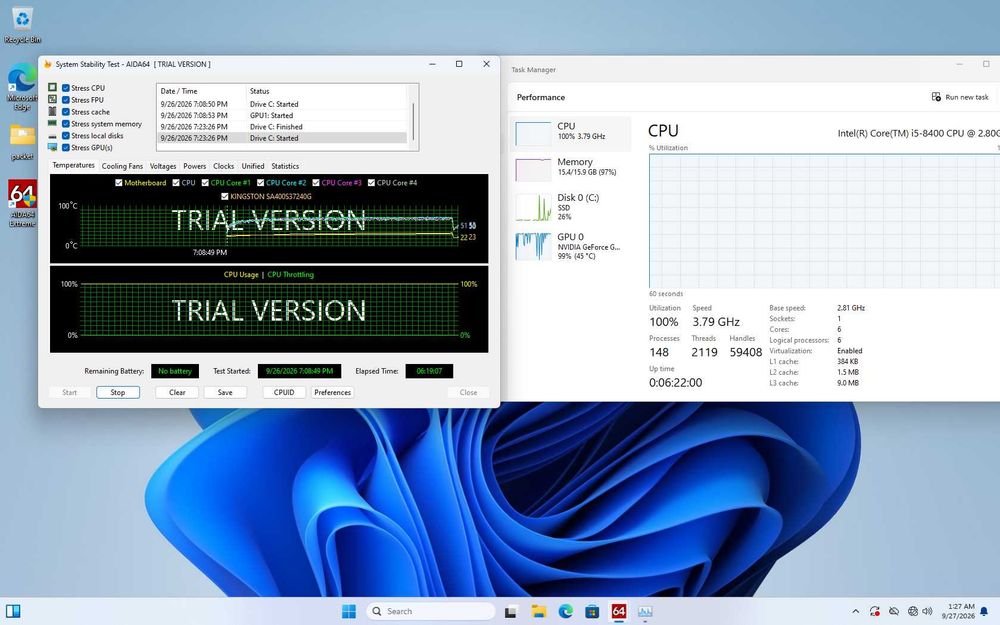Screen dimensions: 1000x625
Task: Uncheck the Stress local disks checkbox
Action: (66, 136)
